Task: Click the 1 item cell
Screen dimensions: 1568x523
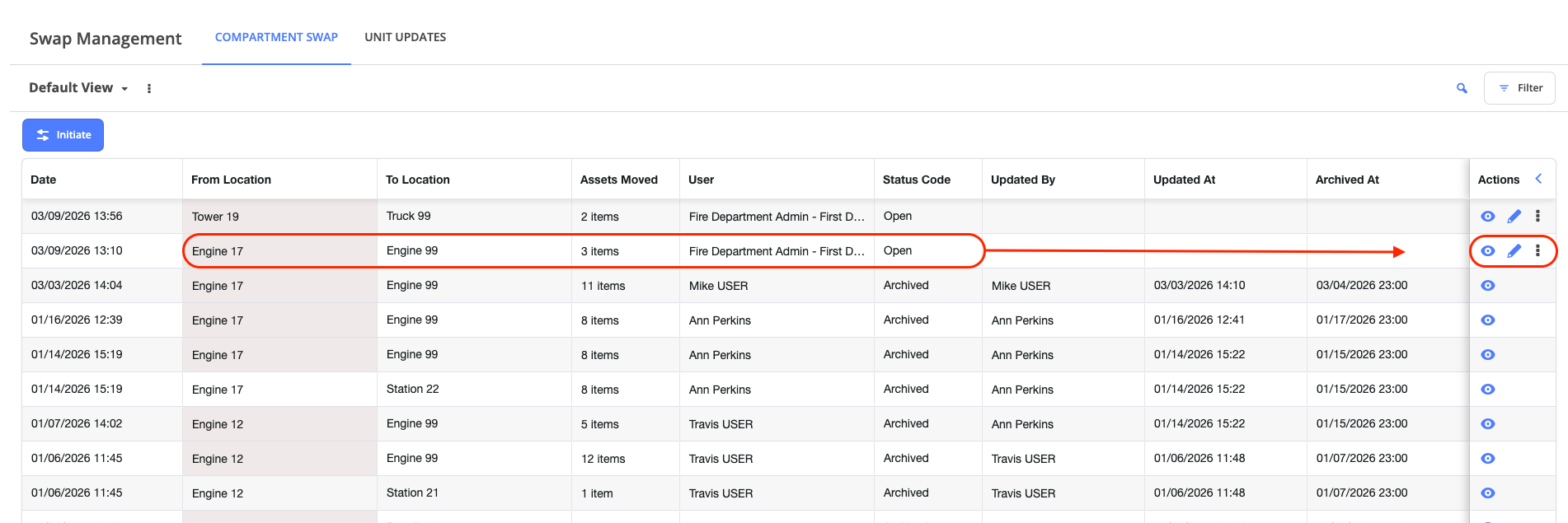Action: point(626,493)
